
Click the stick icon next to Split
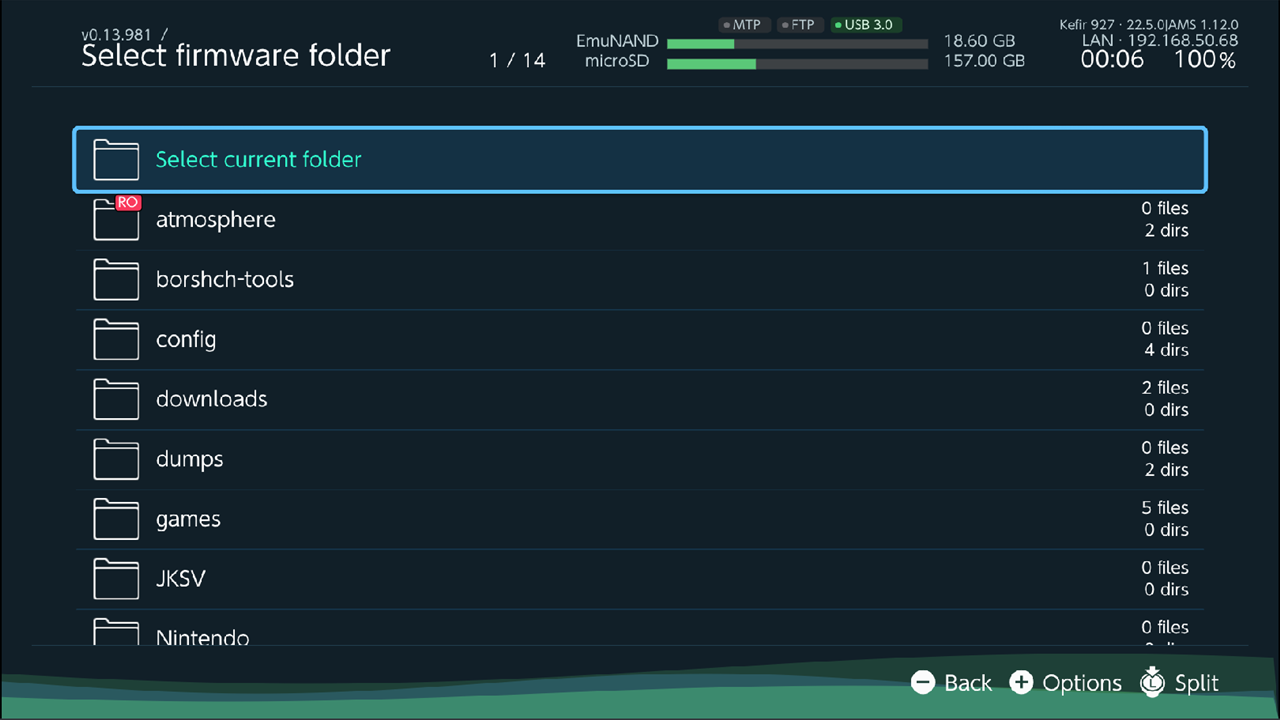pyautogui.click(x=1153, y=681)
